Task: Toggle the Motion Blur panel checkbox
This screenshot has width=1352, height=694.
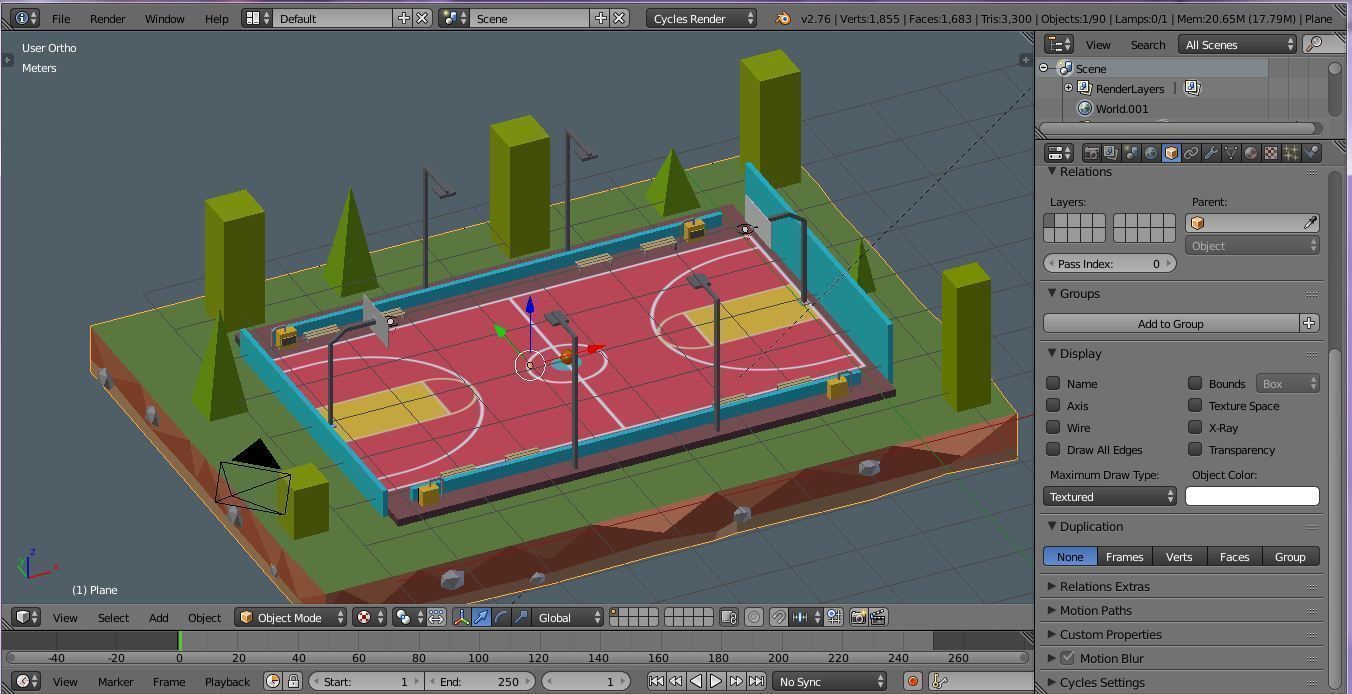Action: 1067,658
